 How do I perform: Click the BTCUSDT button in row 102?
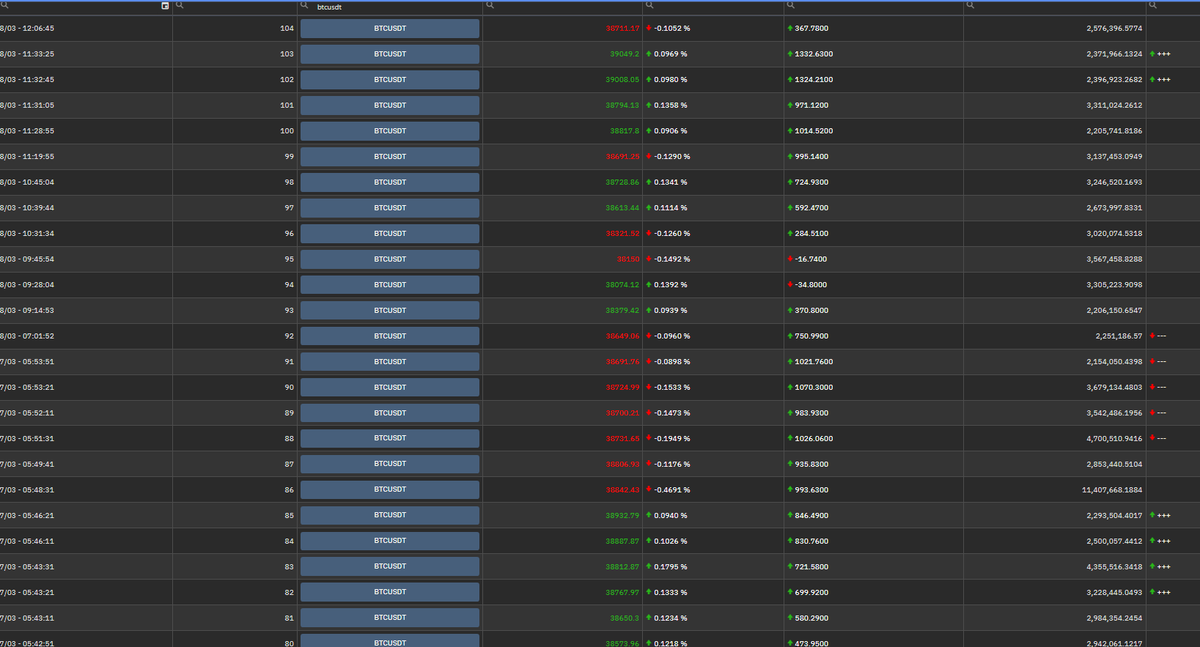coord(390,80)
